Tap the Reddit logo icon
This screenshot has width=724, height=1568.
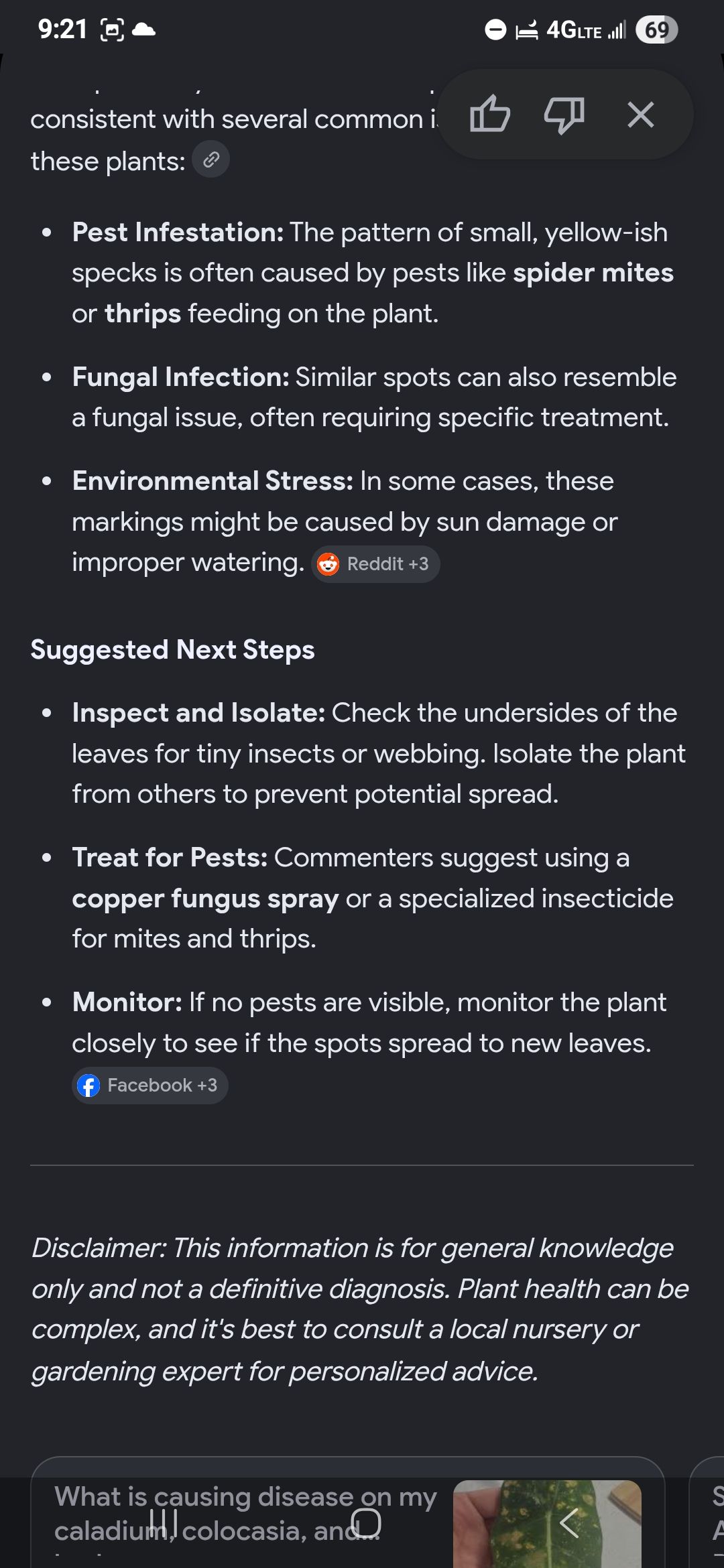tap(328, 564)
